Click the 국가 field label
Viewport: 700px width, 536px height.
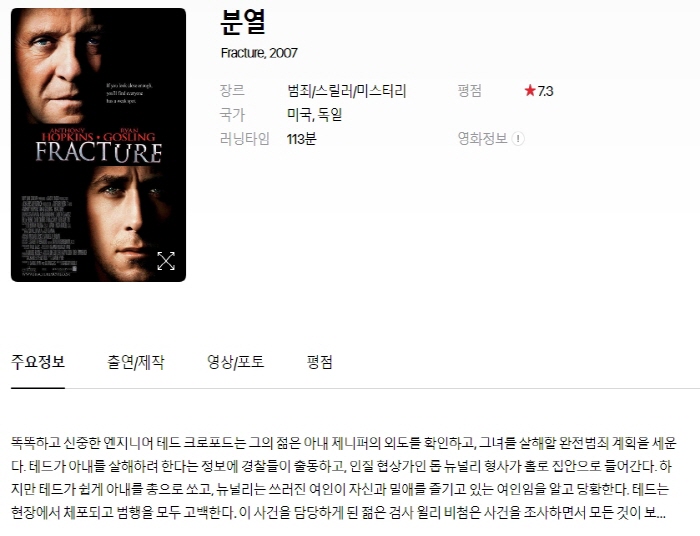coord(232,115)
